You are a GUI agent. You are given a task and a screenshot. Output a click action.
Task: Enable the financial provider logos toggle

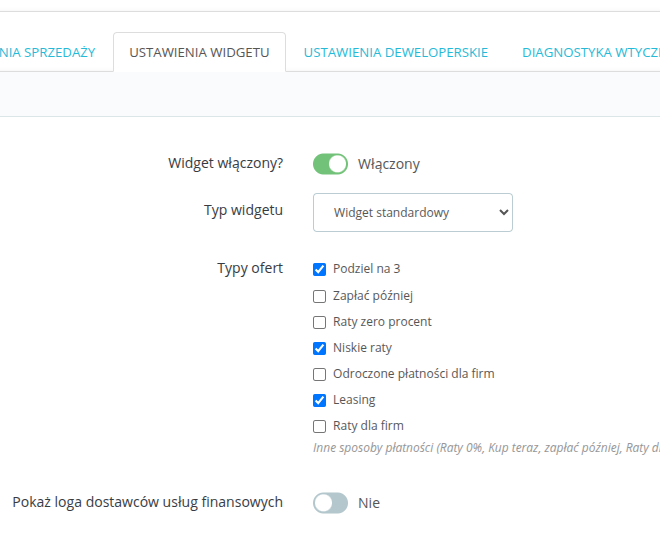[x=330, y=503]
